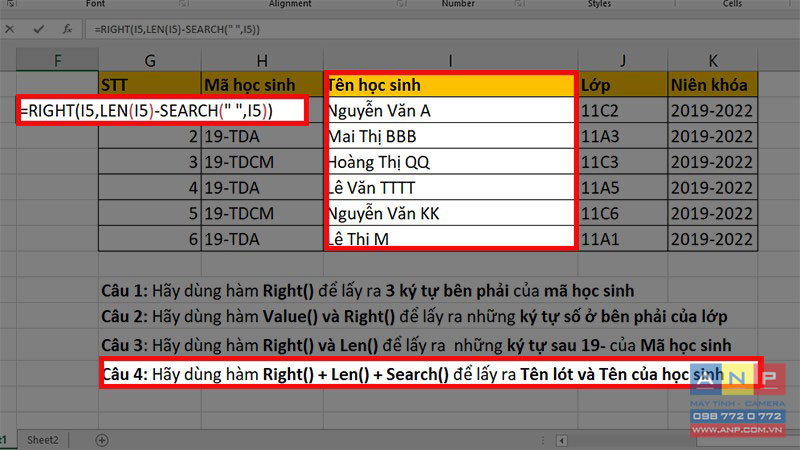Select cell 'Nguyễn Văn A'
This screenshot has height=450, width=800.
(451, 110)
